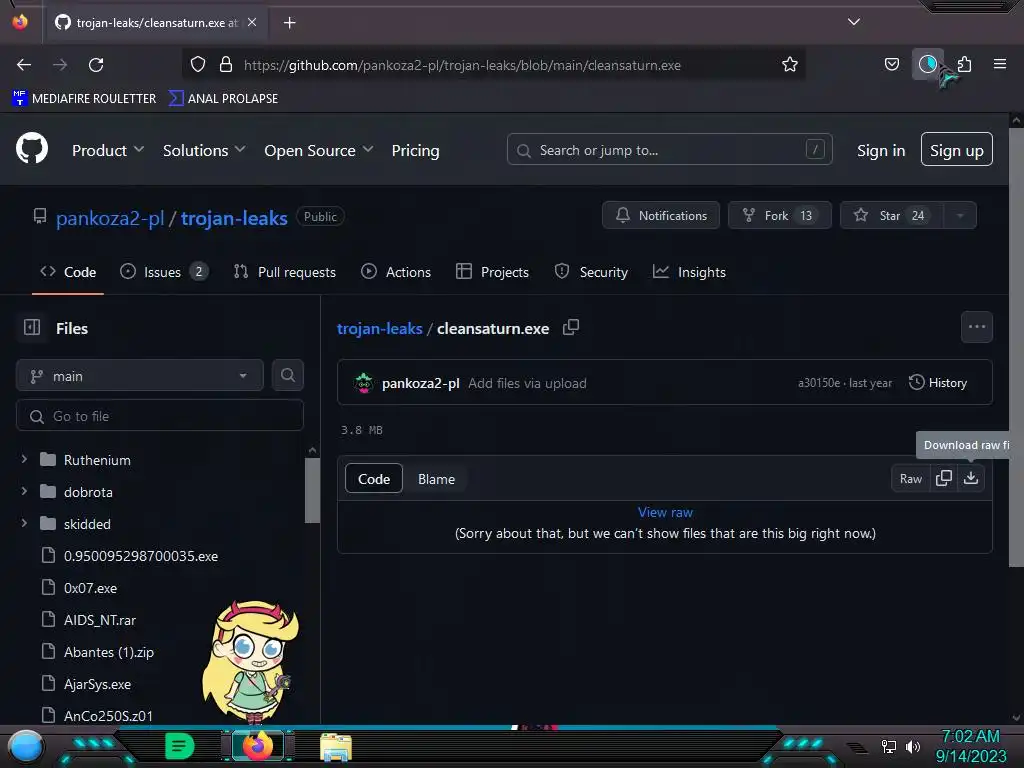Select the Code view toggle
This screenshot has width=1024, height=768.
pyautogui.click(x=374, y=479)
